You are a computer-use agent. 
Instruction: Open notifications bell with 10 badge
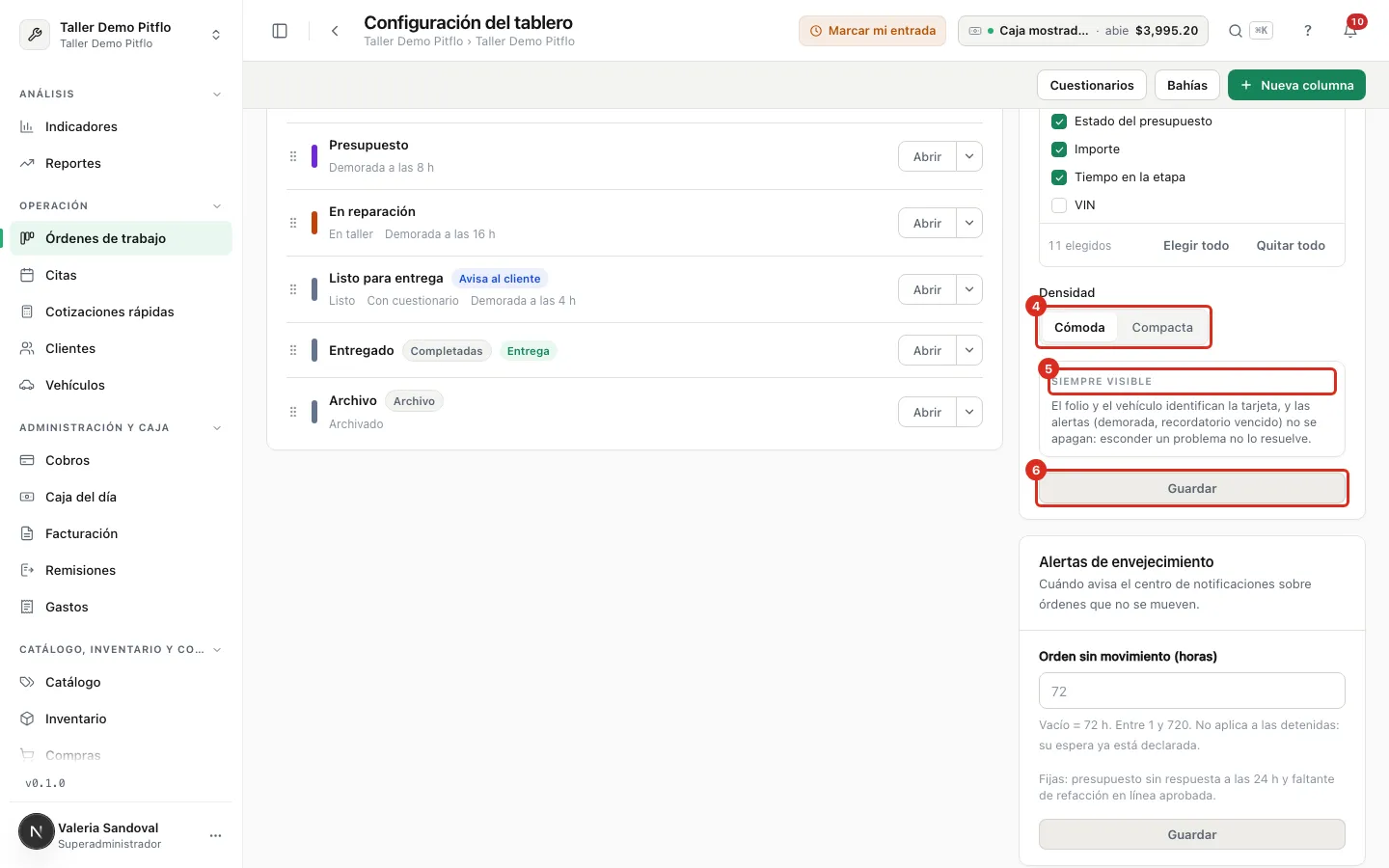pos(1351,31)
